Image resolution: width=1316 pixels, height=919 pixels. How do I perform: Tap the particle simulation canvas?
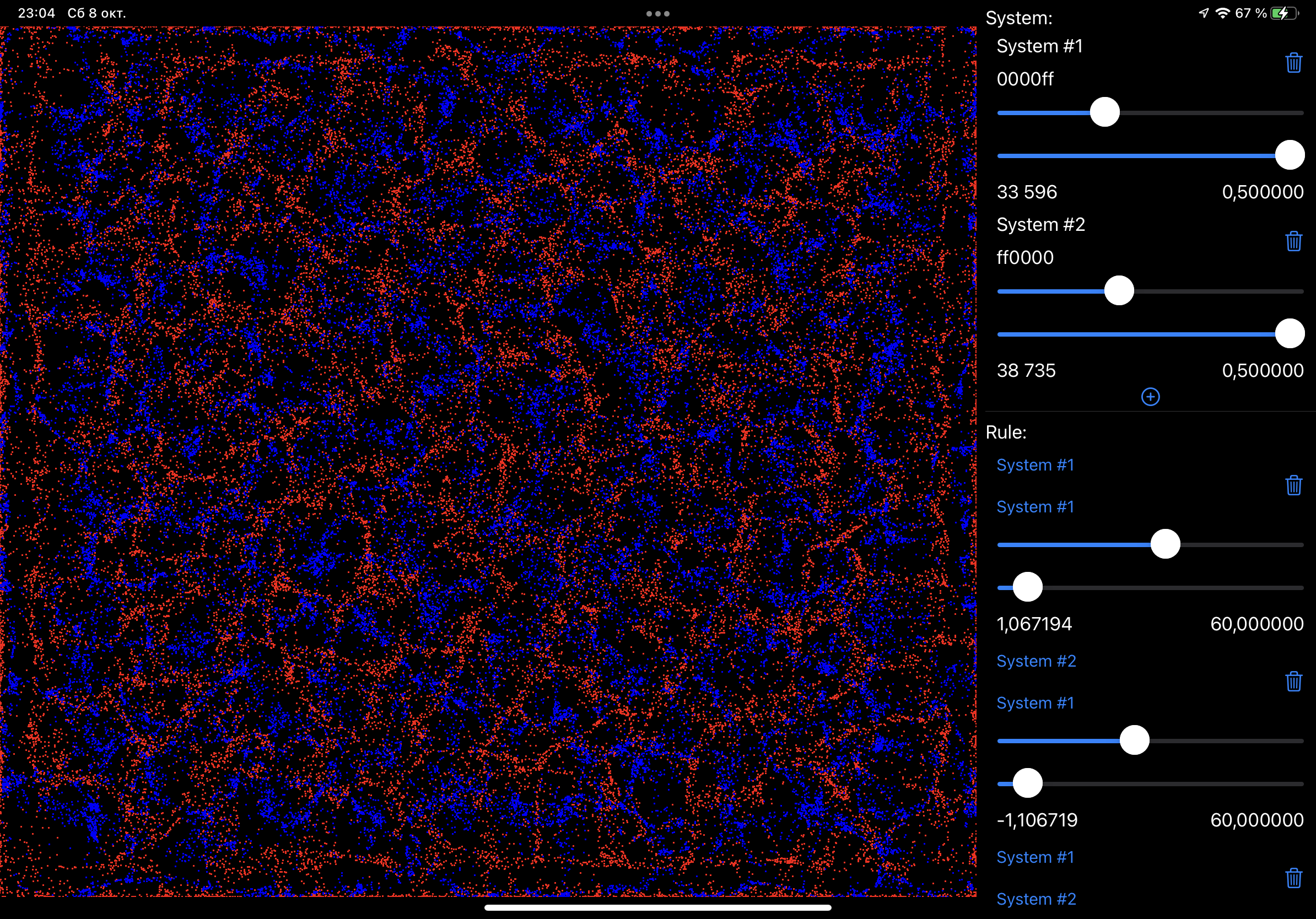pos(488,461)
